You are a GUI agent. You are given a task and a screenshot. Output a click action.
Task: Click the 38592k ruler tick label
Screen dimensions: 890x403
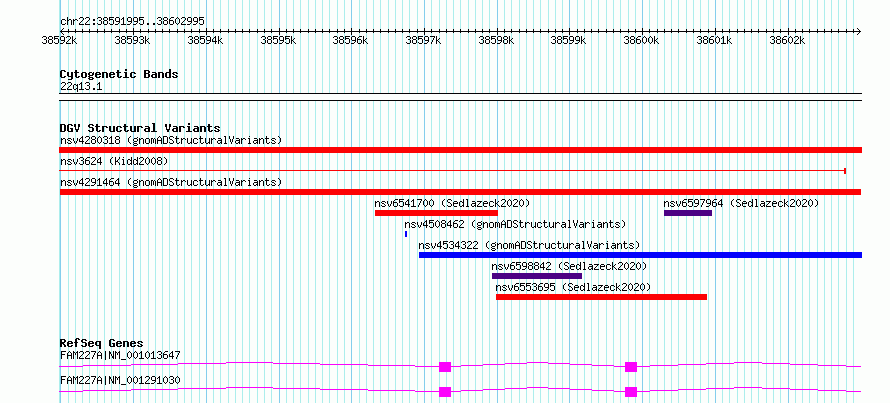(60, 41)
